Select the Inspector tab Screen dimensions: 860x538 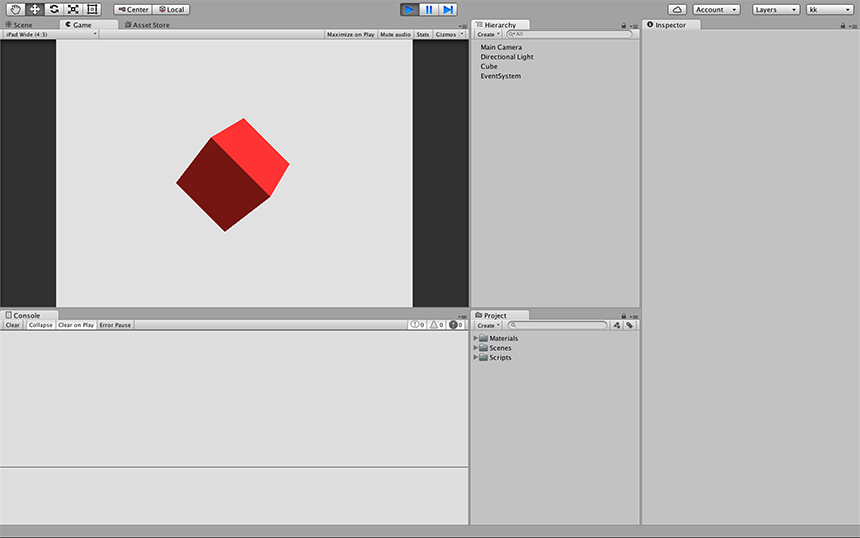coord(671,25)
